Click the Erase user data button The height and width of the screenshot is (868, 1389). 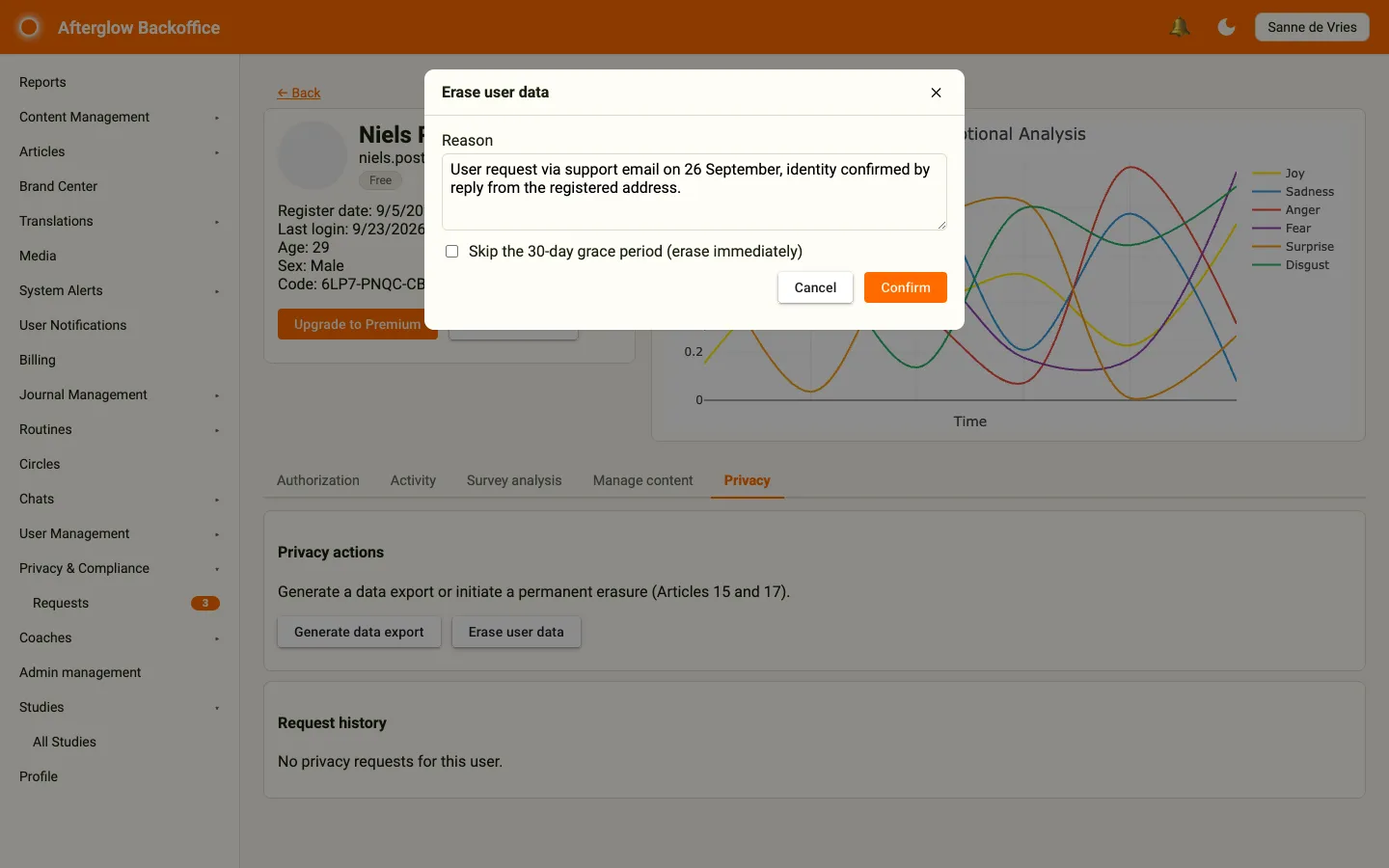click(x=516, y=632)
